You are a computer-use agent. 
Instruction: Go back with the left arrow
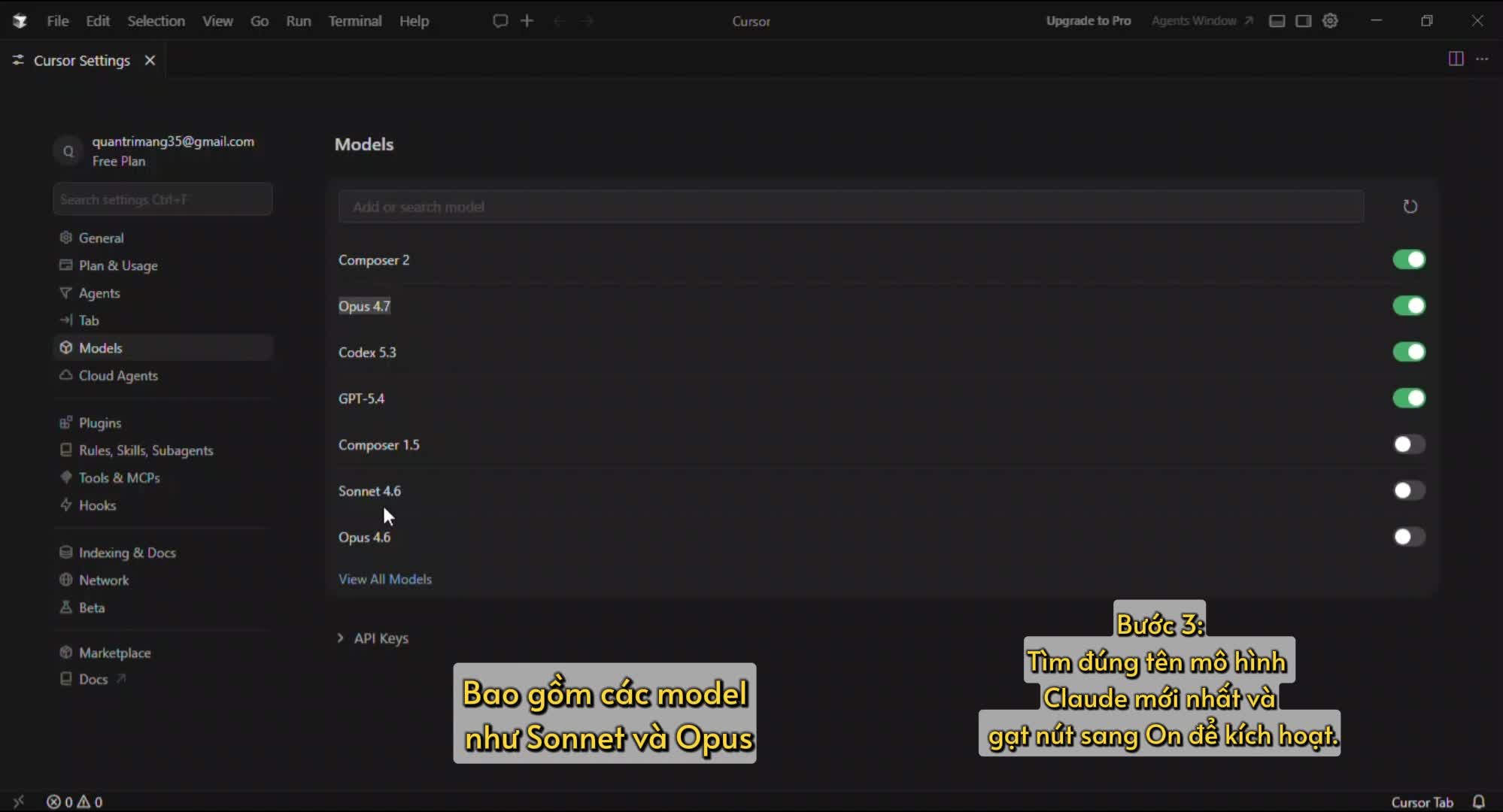point(559,21)
